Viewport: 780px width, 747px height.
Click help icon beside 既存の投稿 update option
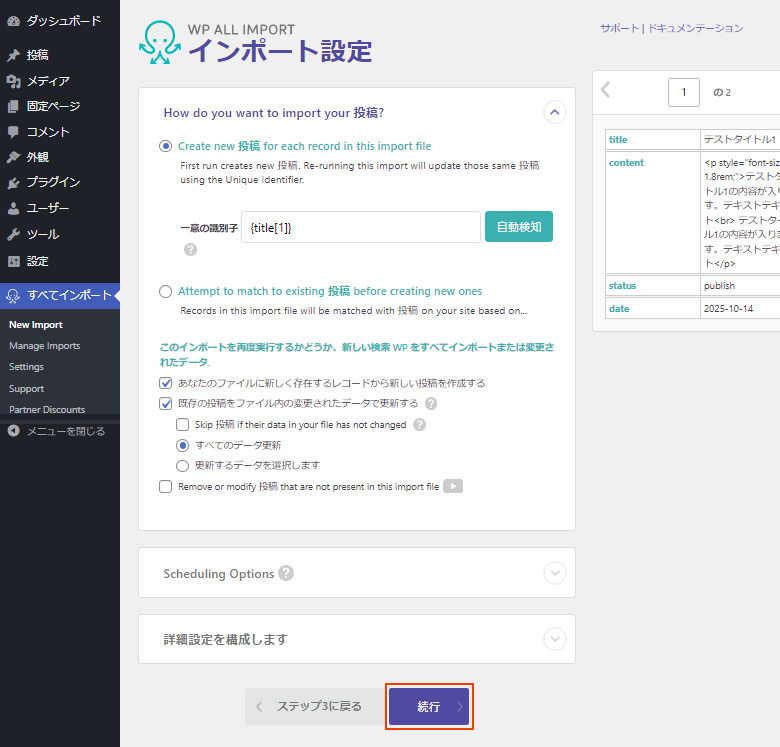coord(431,404)
